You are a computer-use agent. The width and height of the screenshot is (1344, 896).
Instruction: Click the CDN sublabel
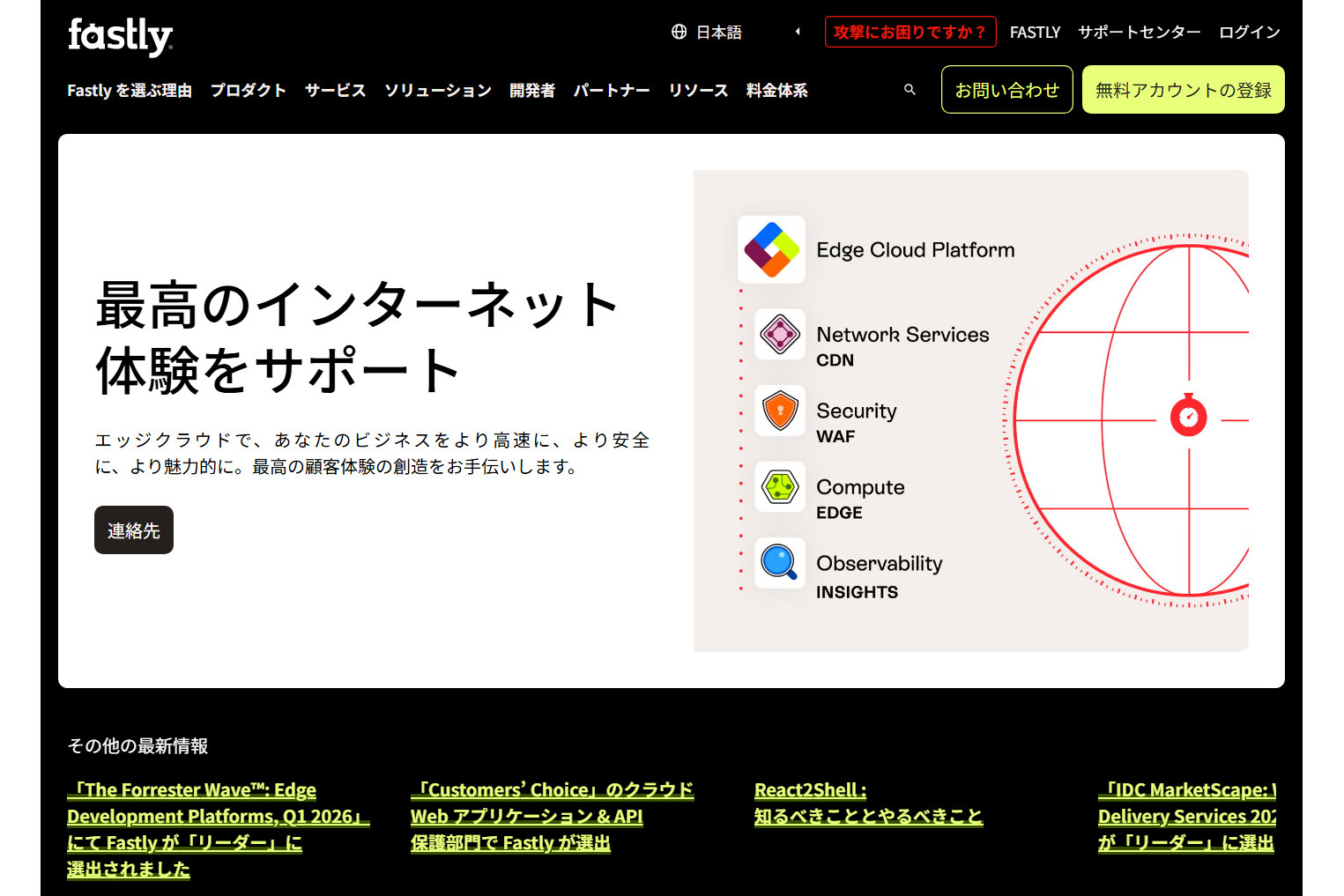click(835, 360)
